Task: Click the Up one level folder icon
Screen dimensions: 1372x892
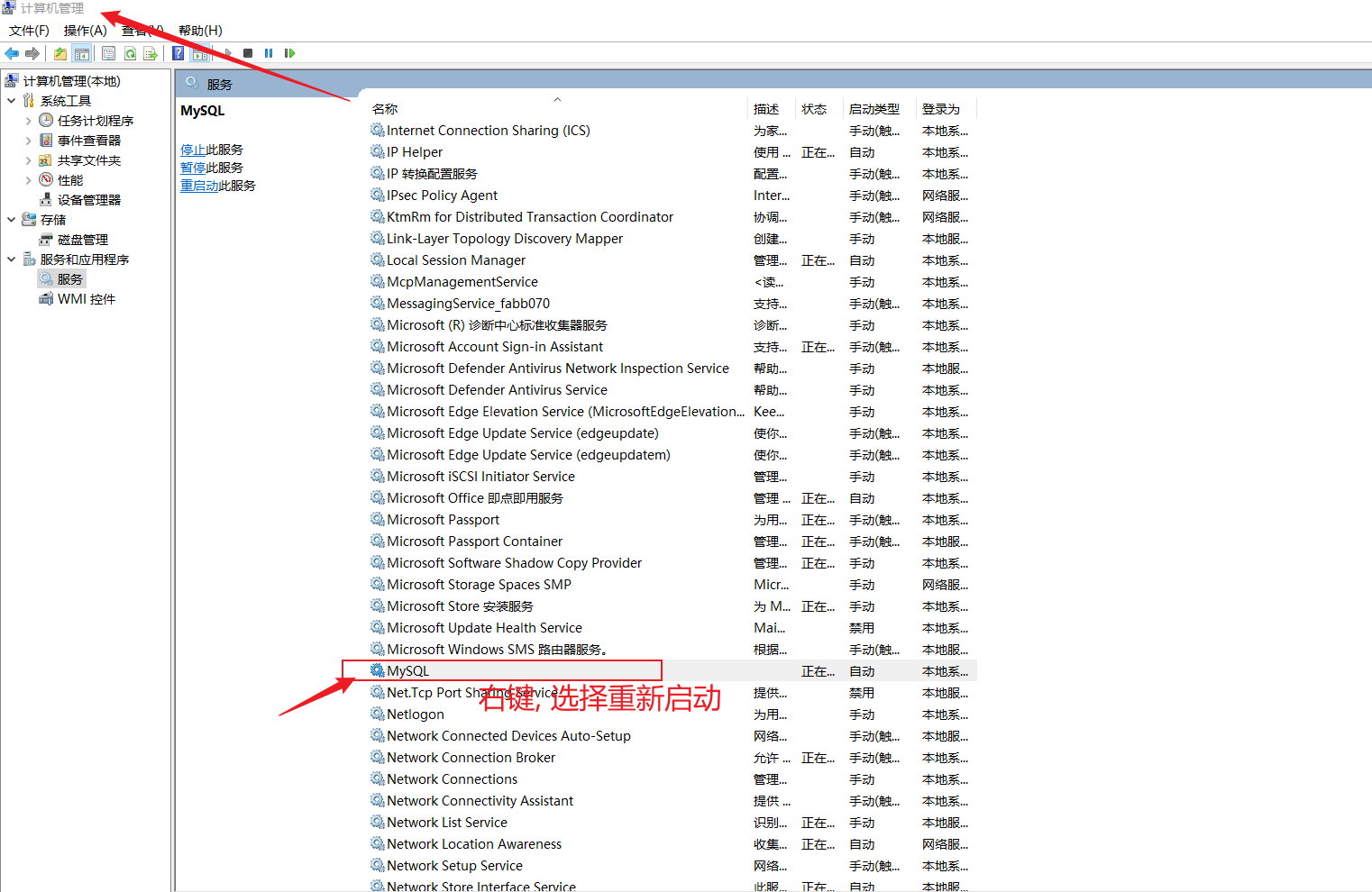Action: click(x=60, y=53)
